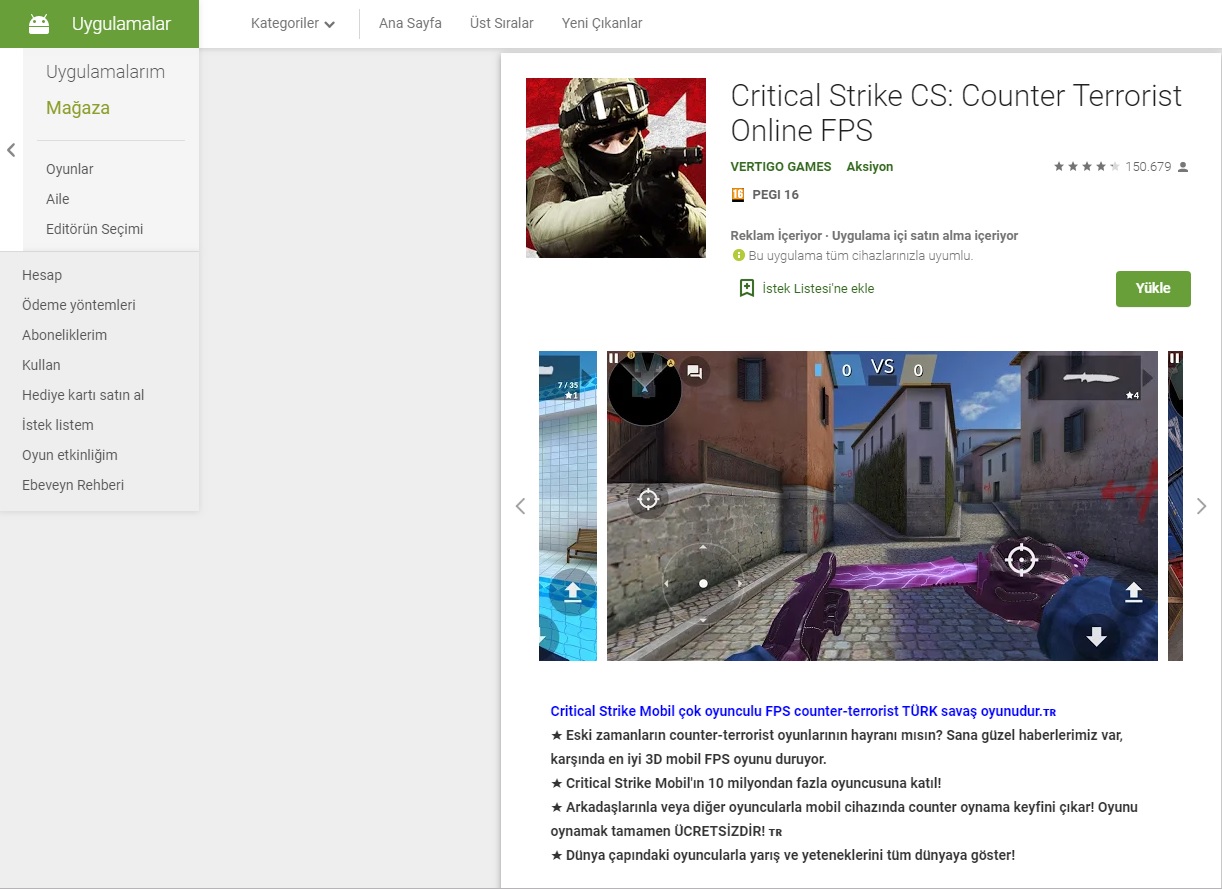
Task: Click the Critical Strike app icon thumbnail
Action: [615, 167]
